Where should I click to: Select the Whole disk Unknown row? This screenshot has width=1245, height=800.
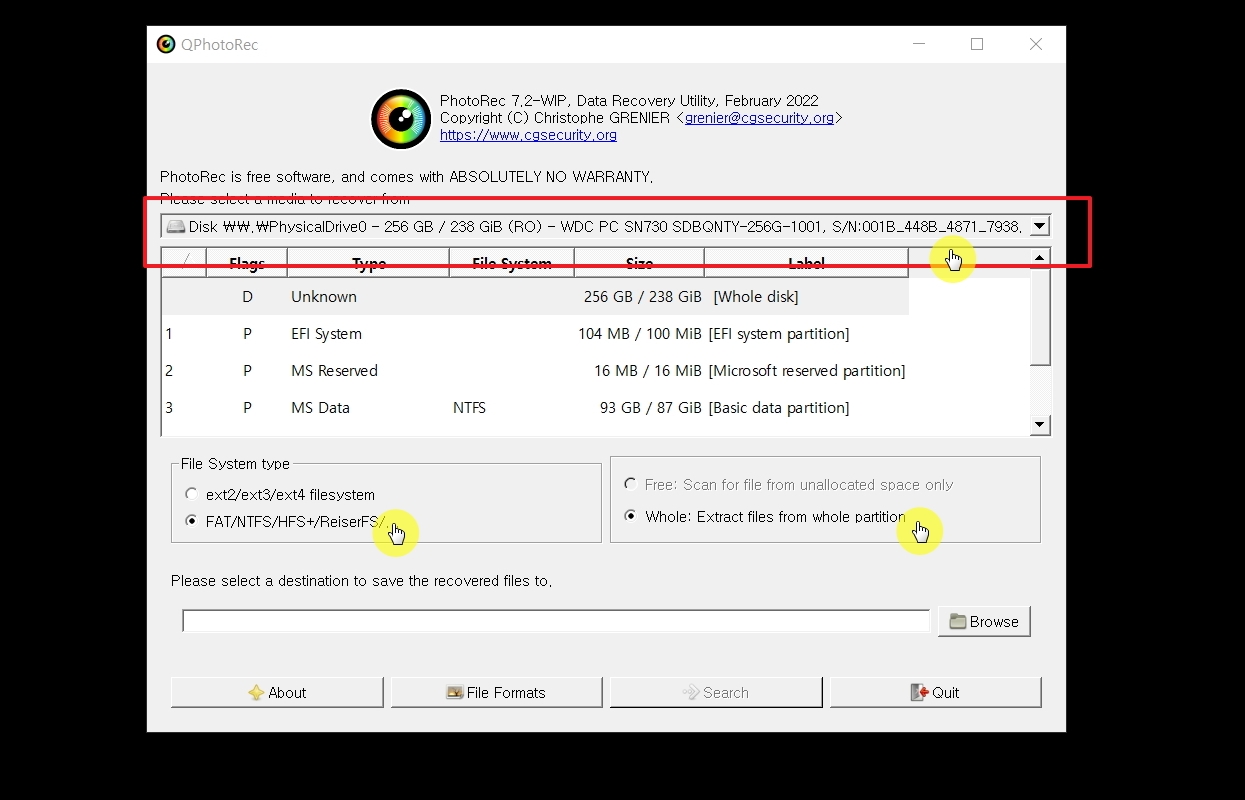click(535, 296)
